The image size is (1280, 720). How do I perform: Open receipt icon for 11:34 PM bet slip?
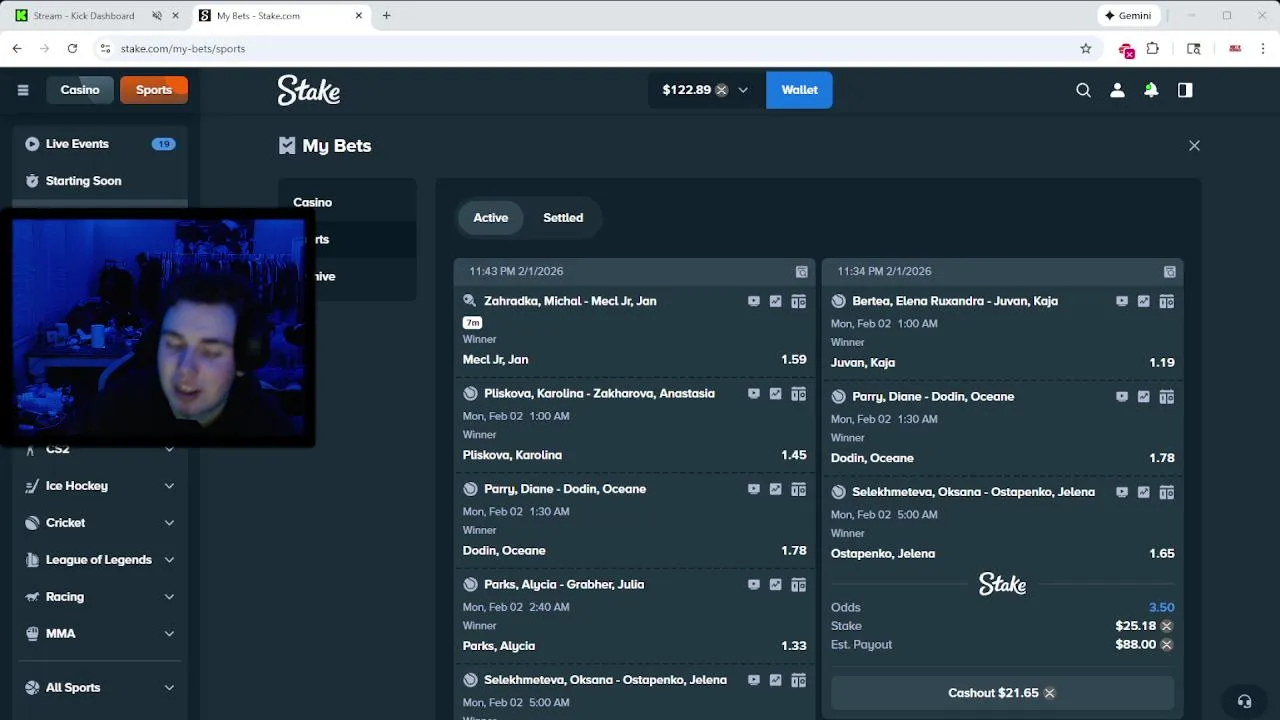(x=1169, y=272)
